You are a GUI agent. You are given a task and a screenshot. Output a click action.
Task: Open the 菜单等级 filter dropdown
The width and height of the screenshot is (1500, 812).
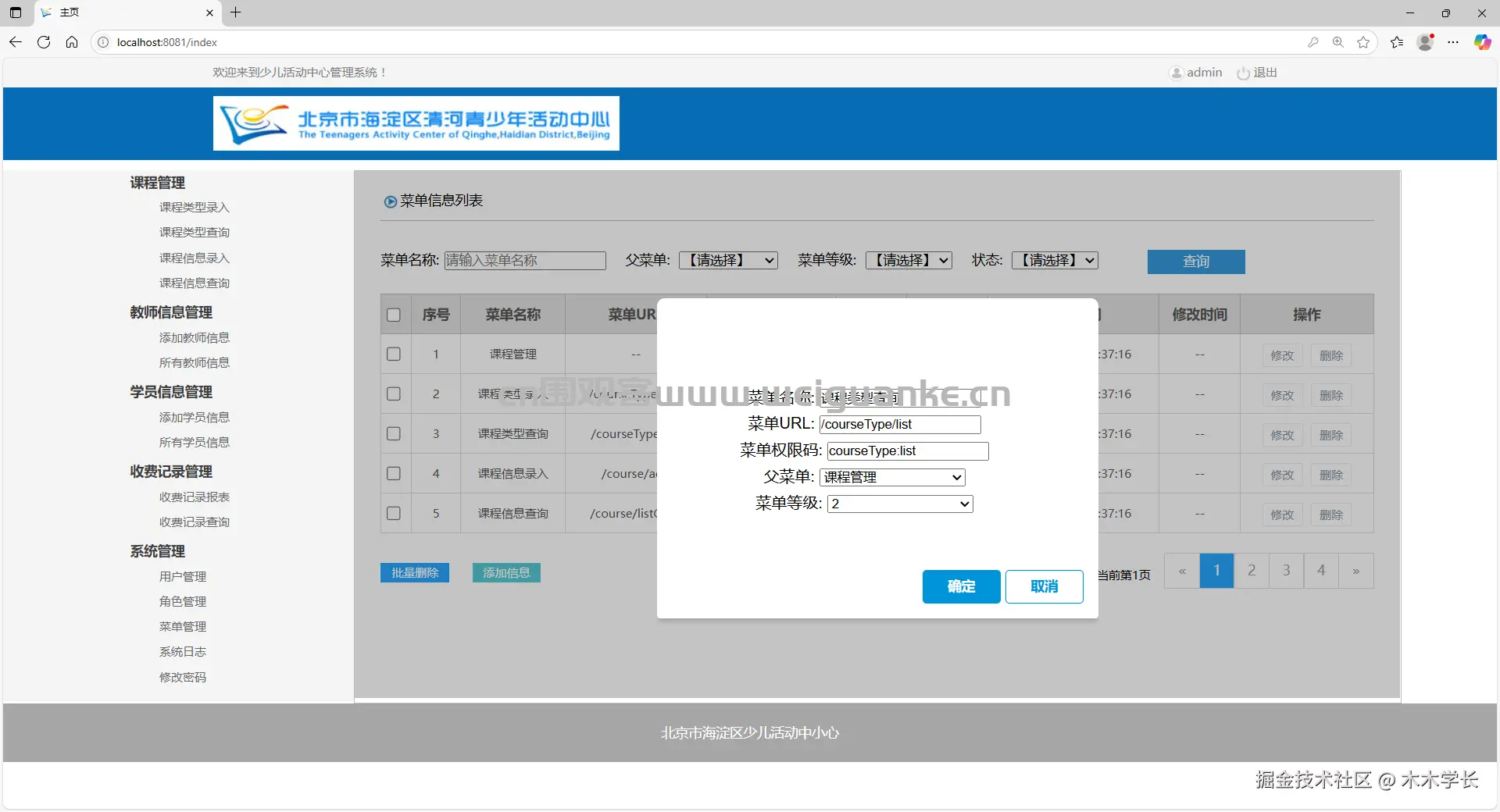pos(909,260)
